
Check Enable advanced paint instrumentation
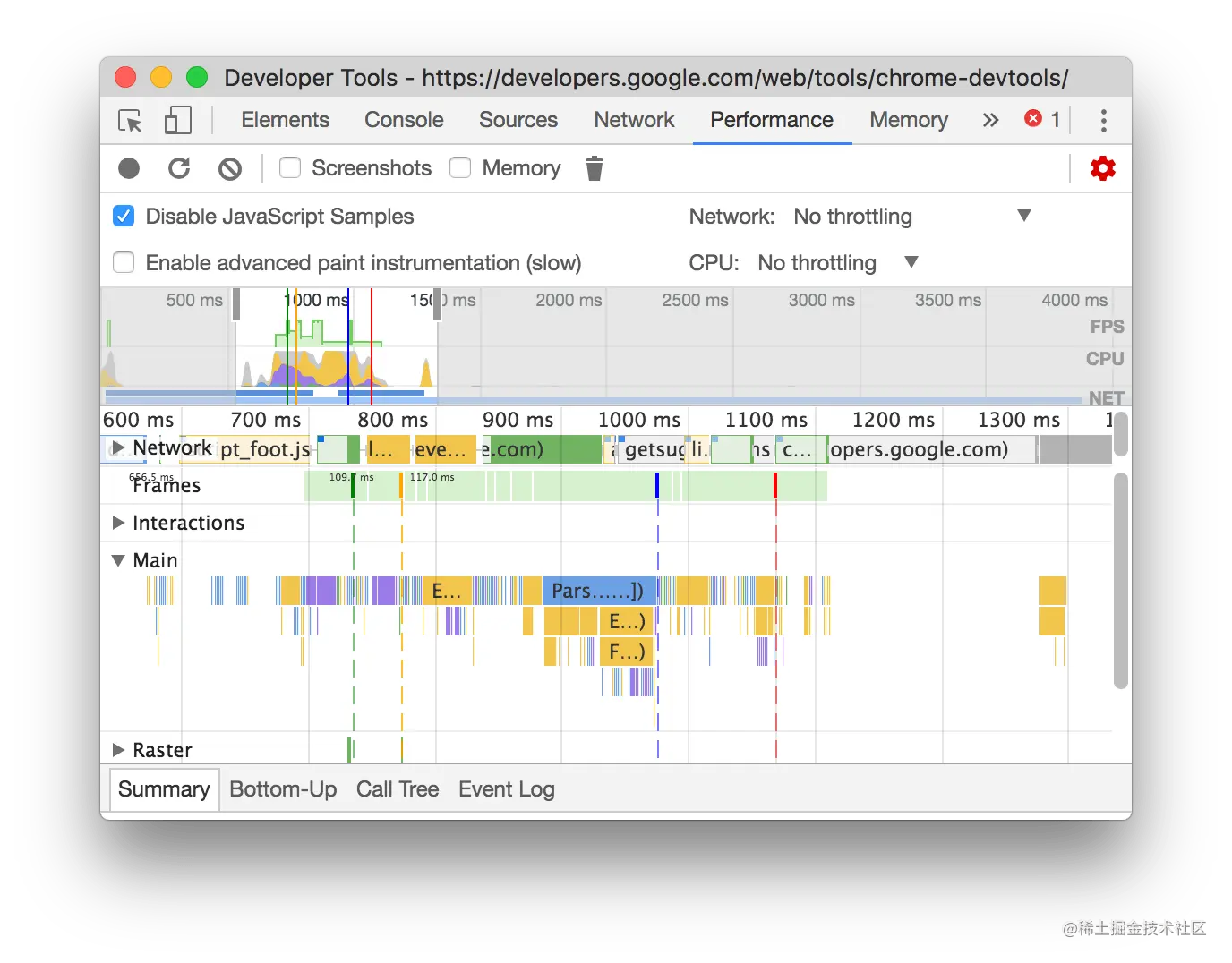click(124, 262)
